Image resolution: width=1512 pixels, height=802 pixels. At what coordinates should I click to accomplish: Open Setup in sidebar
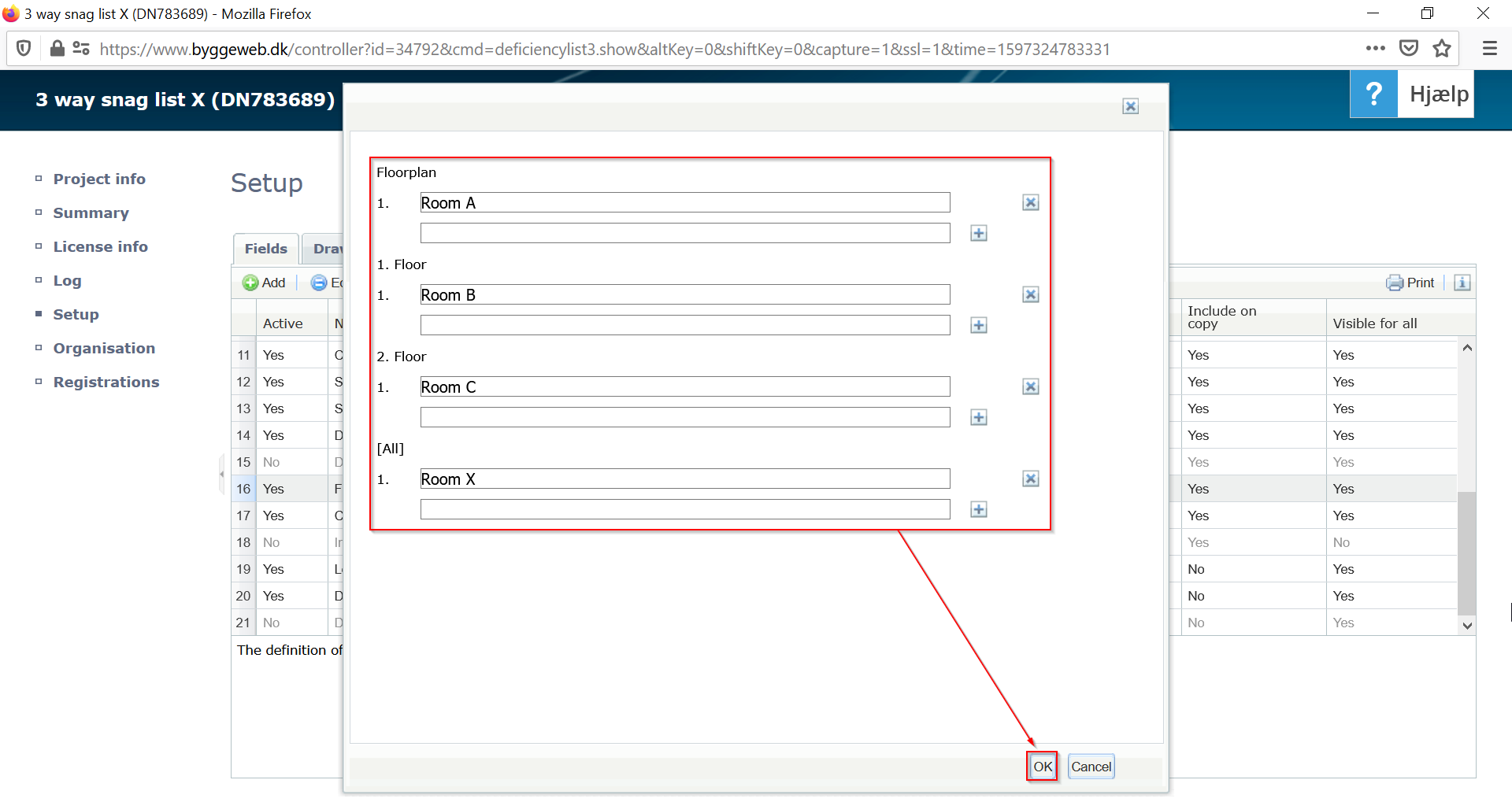point(76,314)
